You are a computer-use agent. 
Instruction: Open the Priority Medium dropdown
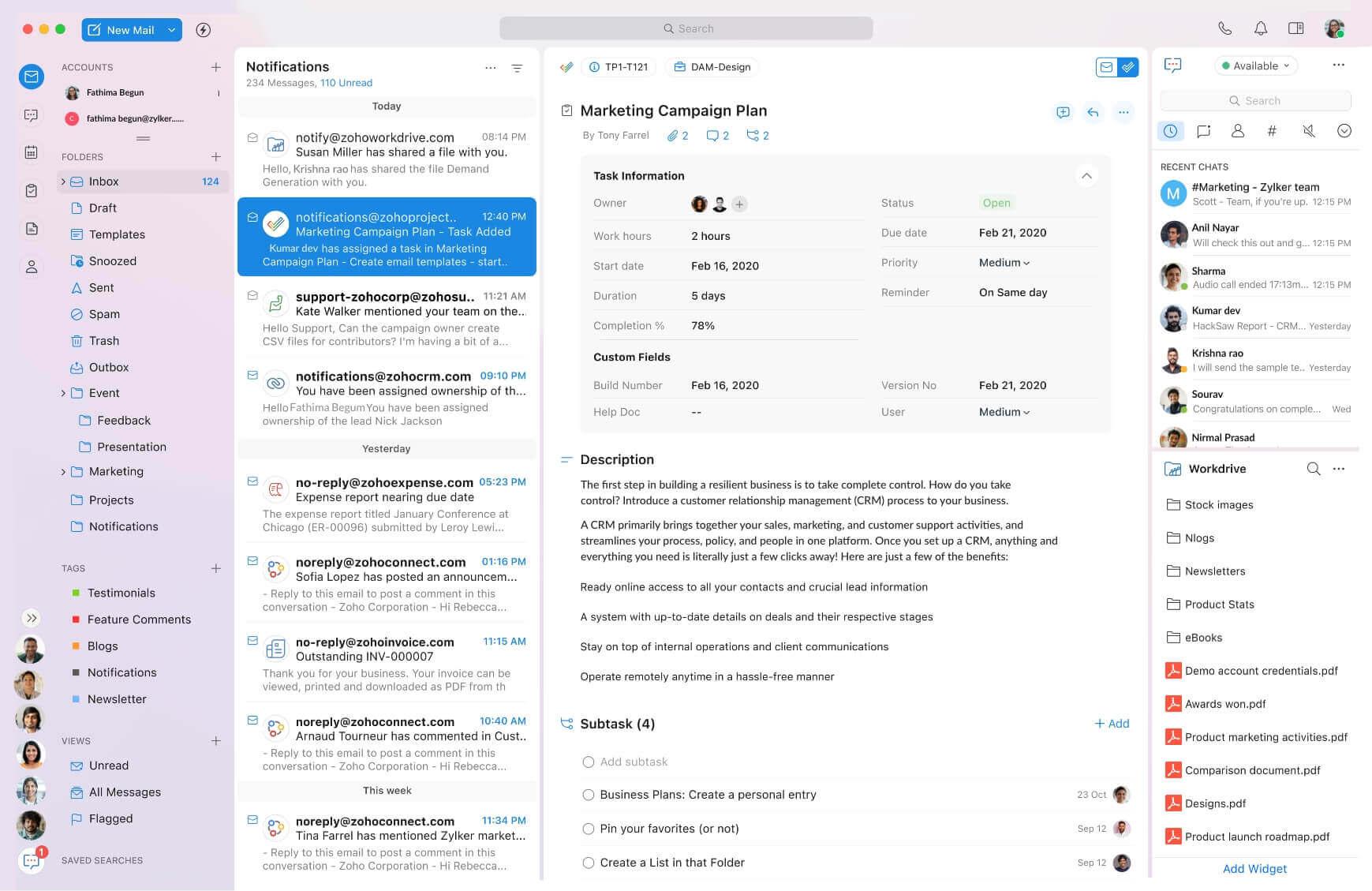(1004, 263)
